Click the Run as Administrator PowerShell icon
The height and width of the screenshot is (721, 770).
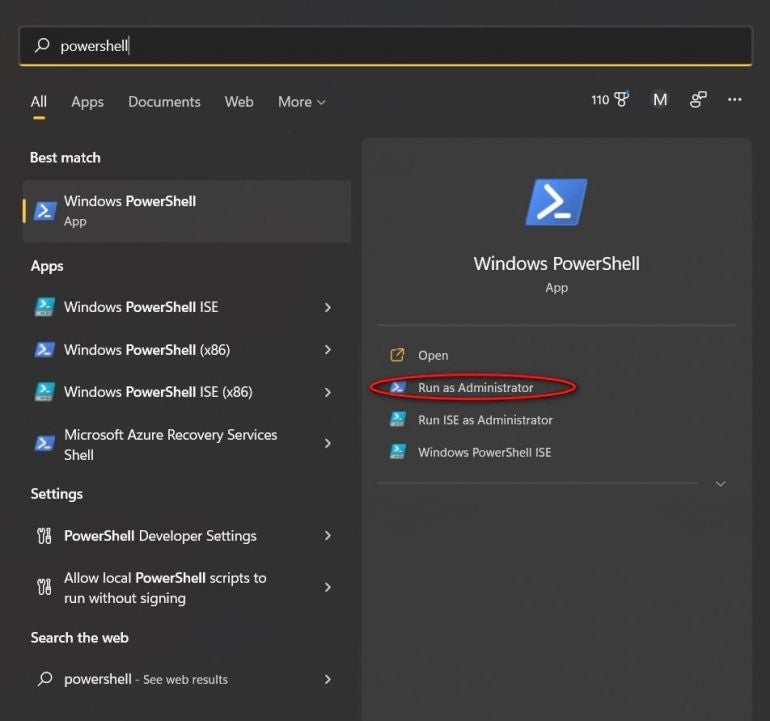click(x=398, y=388)
